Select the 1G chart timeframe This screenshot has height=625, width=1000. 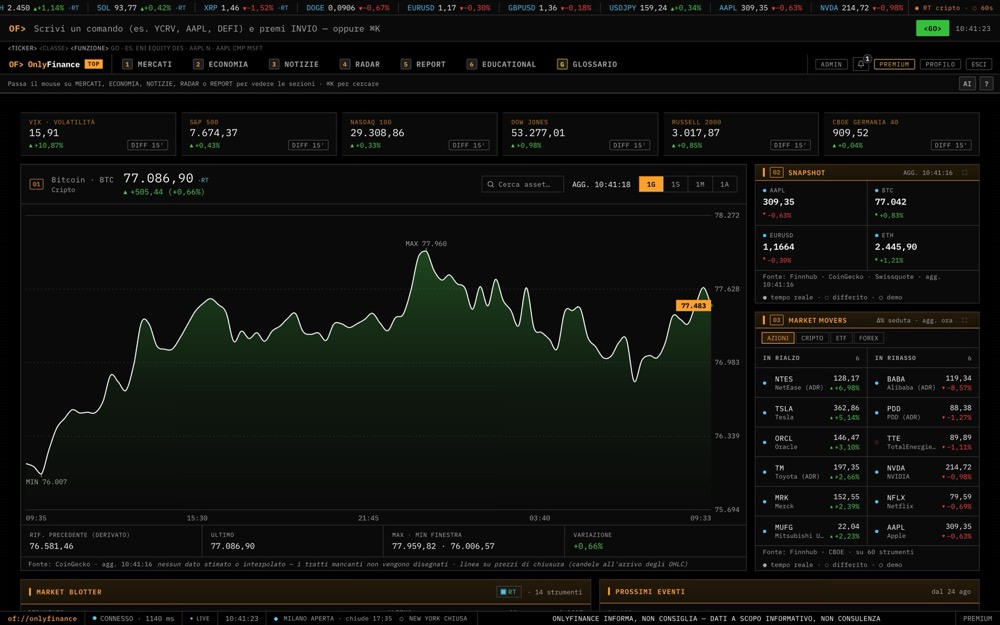click(x=651, y=184)
